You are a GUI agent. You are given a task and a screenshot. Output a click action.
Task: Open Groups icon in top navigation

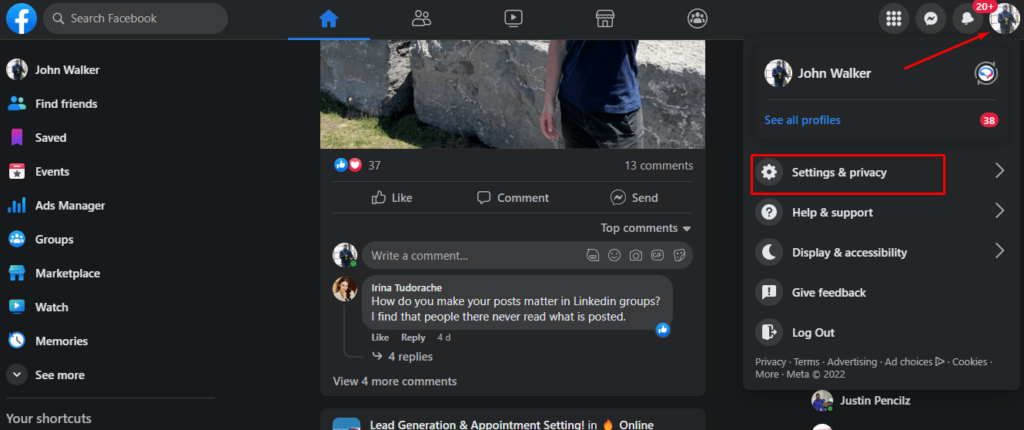[x=697, y=18]
